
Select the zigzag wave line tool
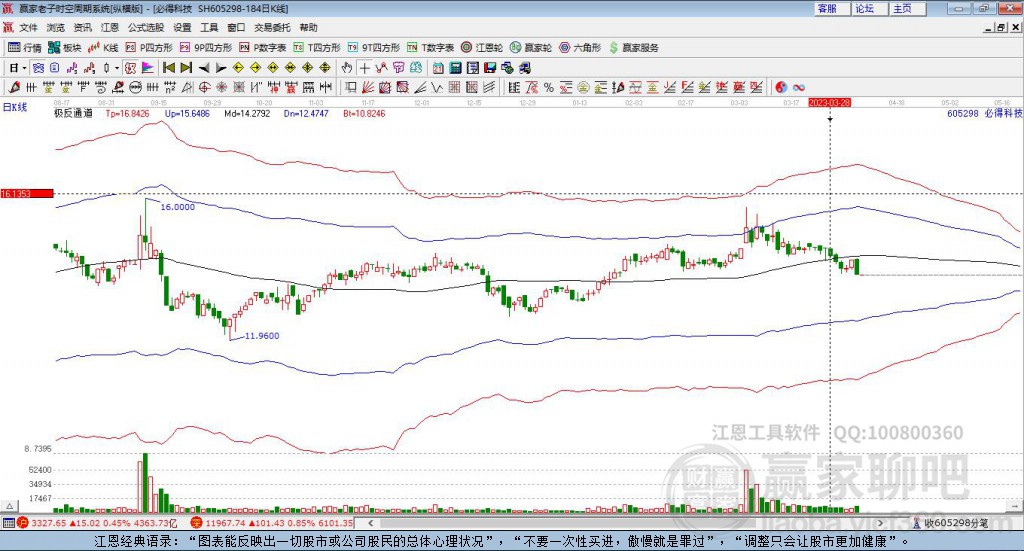(437, 87)
